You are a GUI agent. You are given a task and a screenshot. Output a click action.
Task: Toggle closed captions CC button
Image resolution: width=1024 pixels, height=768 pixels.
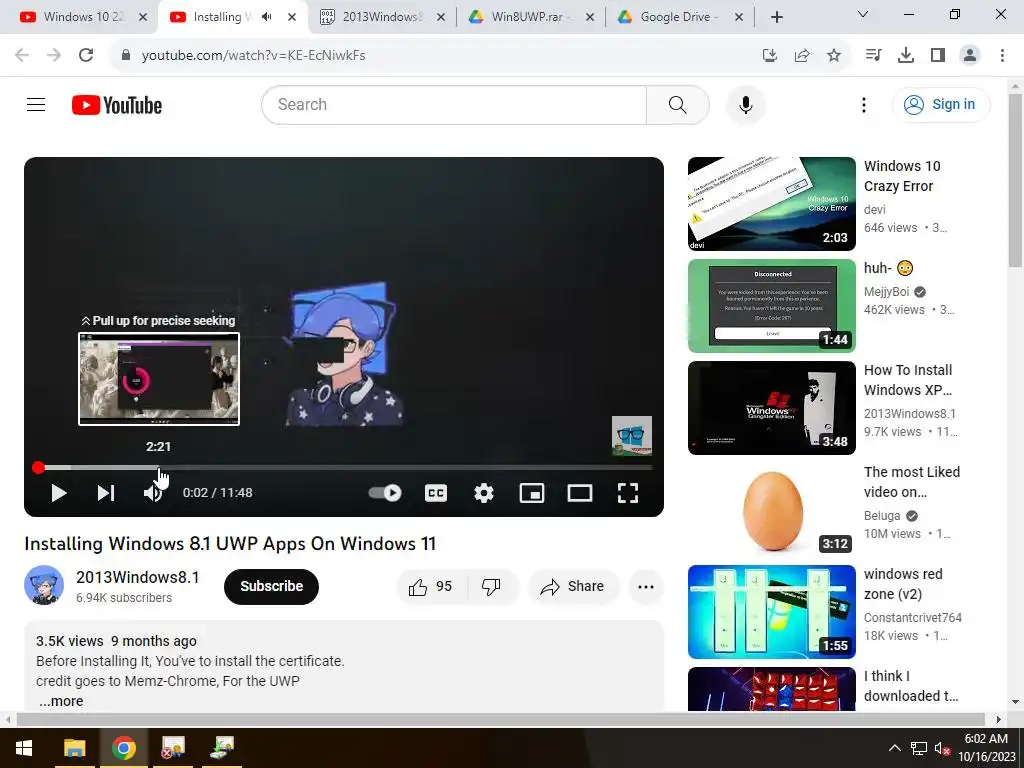tap(436, 493)
